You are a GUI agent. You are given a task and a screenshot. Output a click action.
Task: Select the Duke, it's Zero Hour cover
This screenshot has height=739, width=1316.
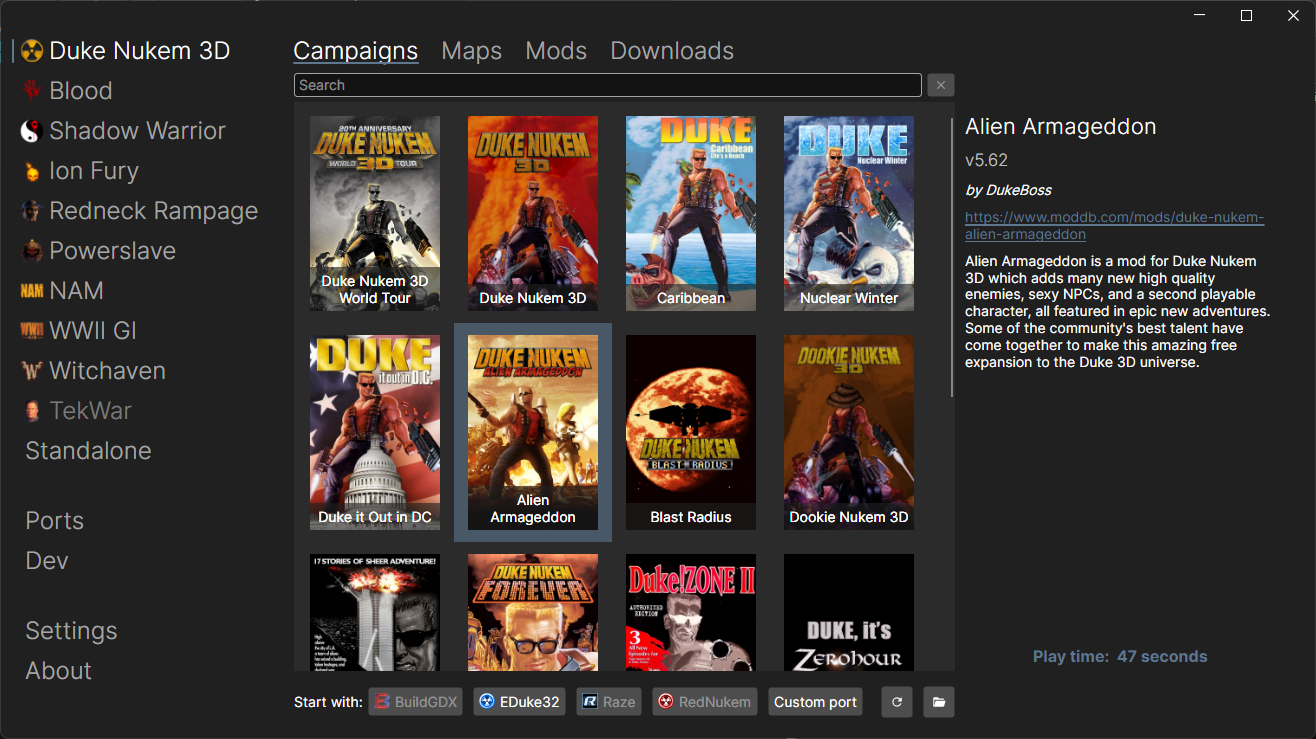pos(849,612)
